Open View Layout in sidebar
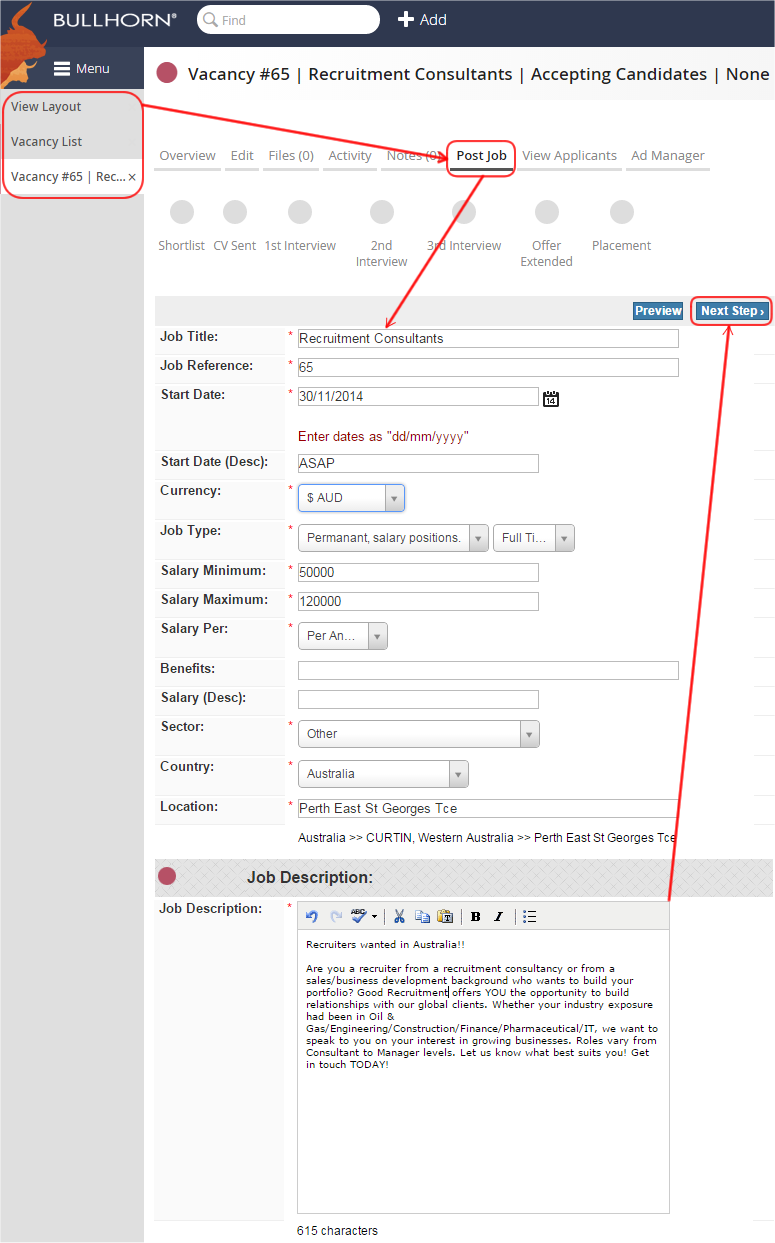This screenshot has width=775, height=1243. (x=46, y=107)
